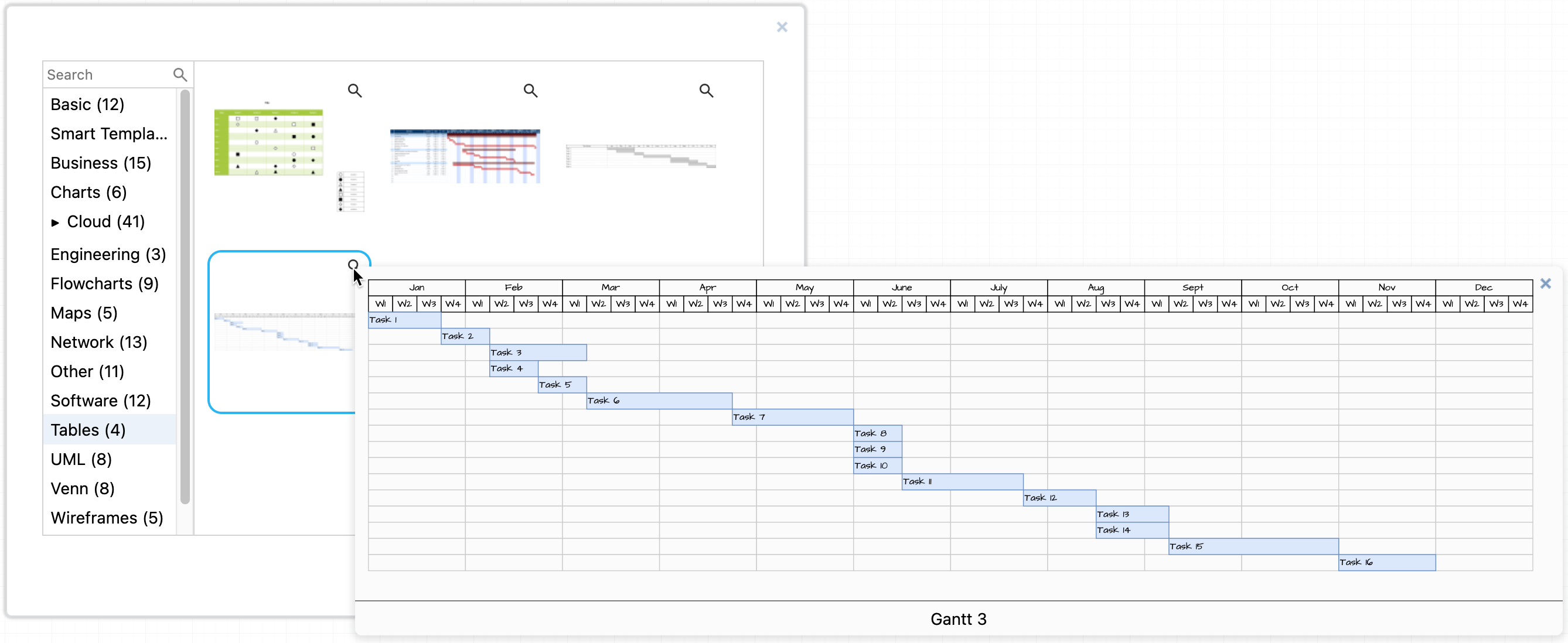The image size is (1568, 643).
Task: Select the green table template thumbnail
Action: tap(268, 142)
